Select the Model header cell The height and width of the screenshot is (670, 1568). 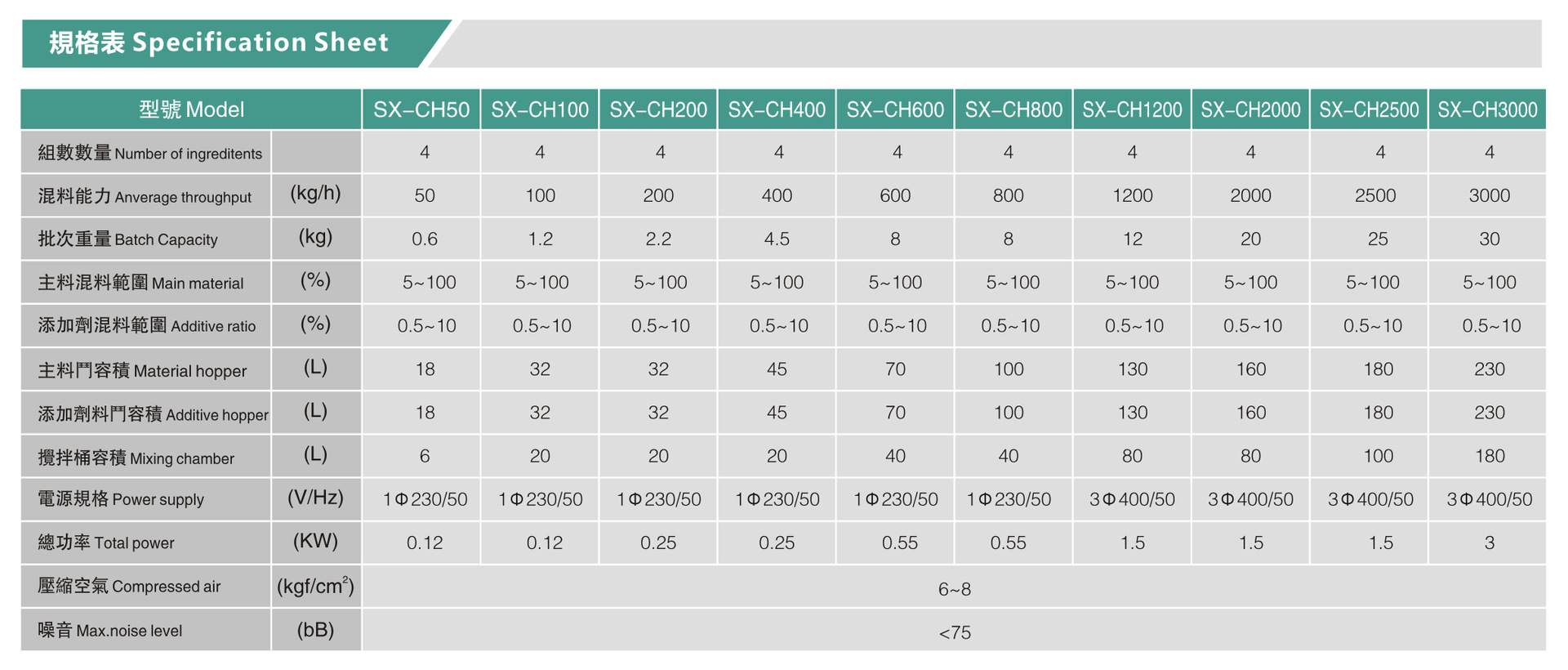[191, 109]
